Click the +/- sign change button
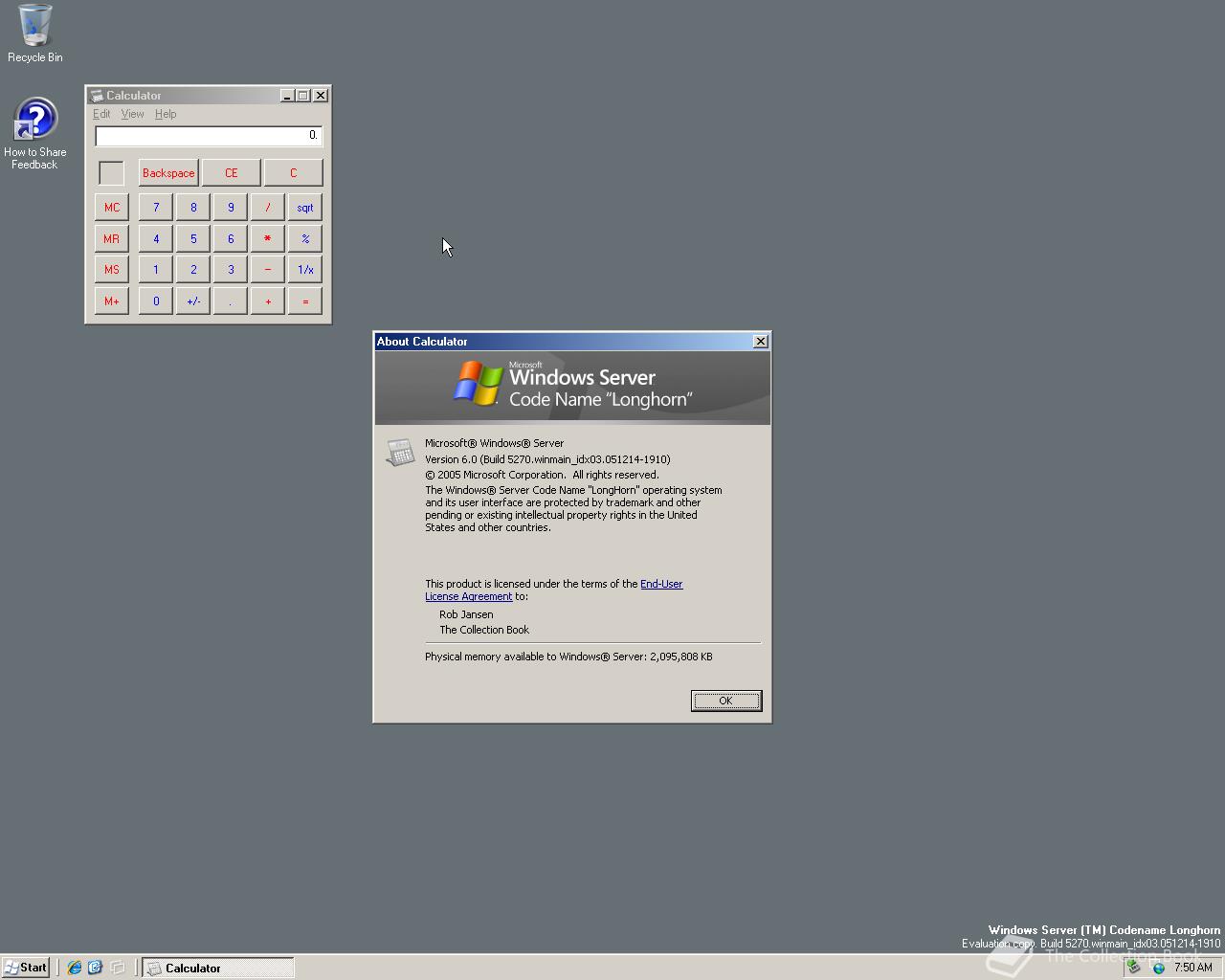 pyautogui.click(x=193, y=301)
